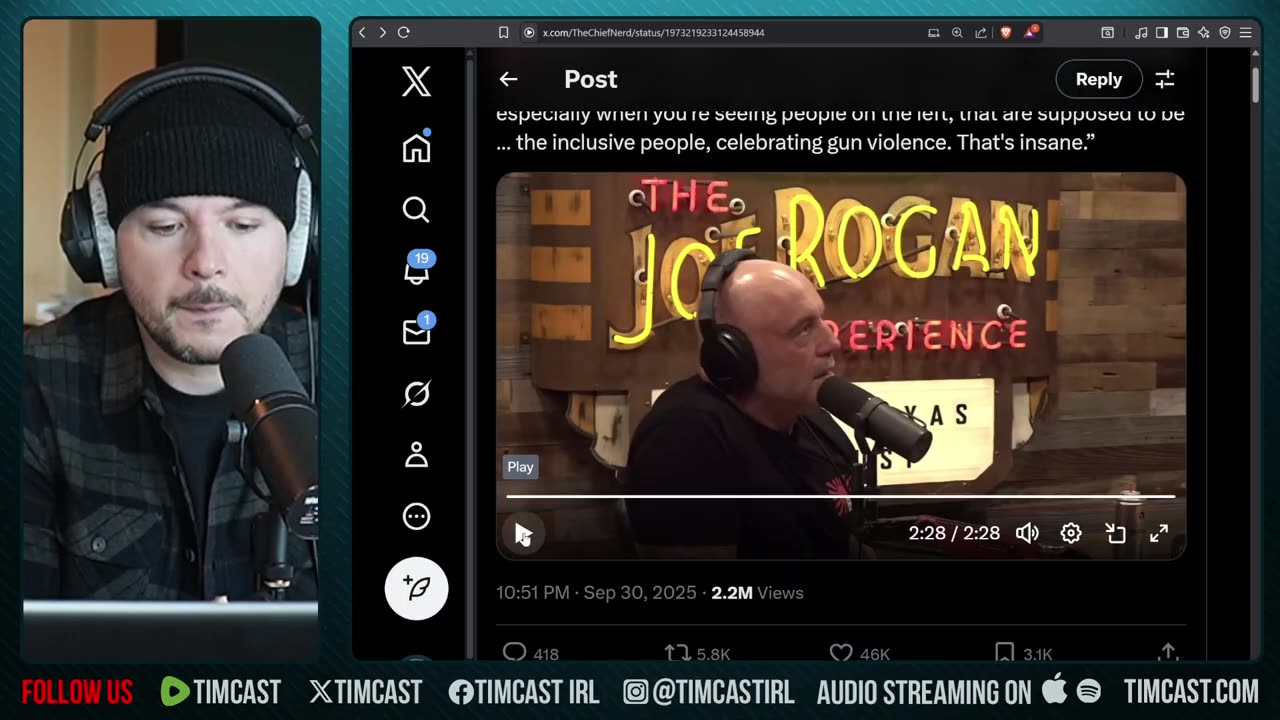This screenshot has height=720, width=1280.
Task: Share the post via upload arrow icon
Action: click(1167, 652)
